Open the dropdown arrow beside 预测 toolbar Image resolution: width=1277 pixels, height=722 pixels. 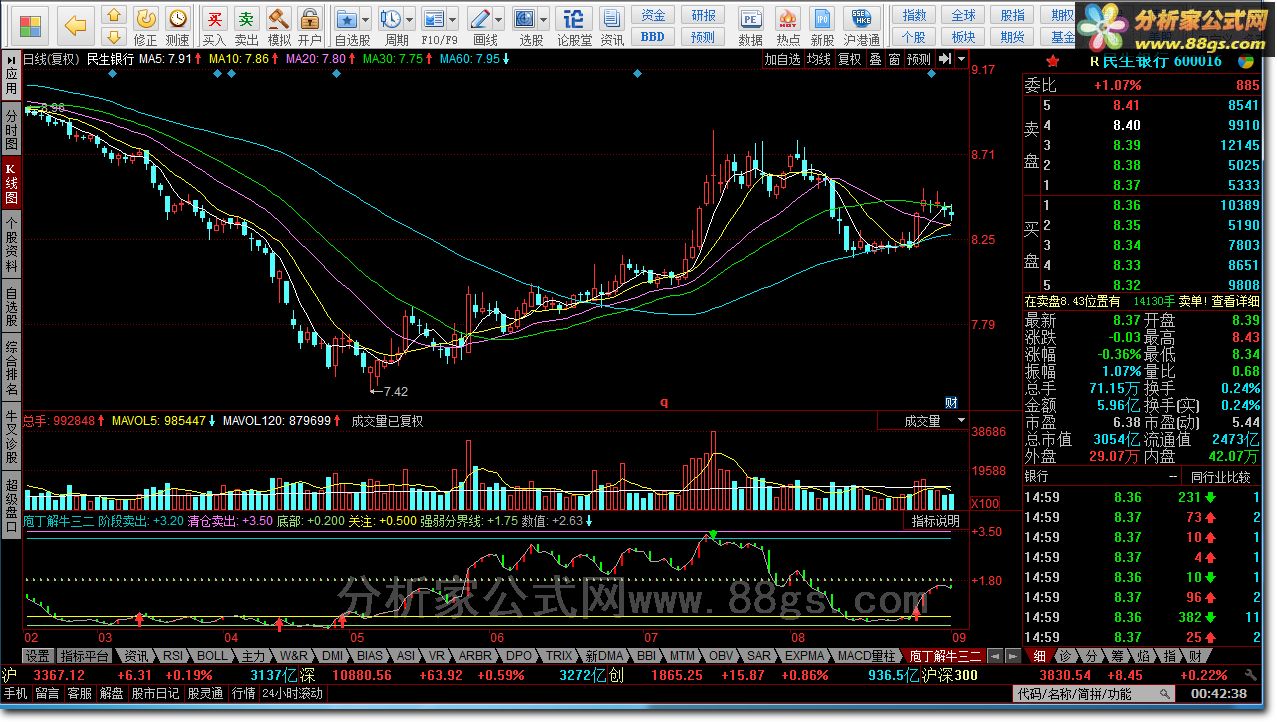[x=961, y=59]
